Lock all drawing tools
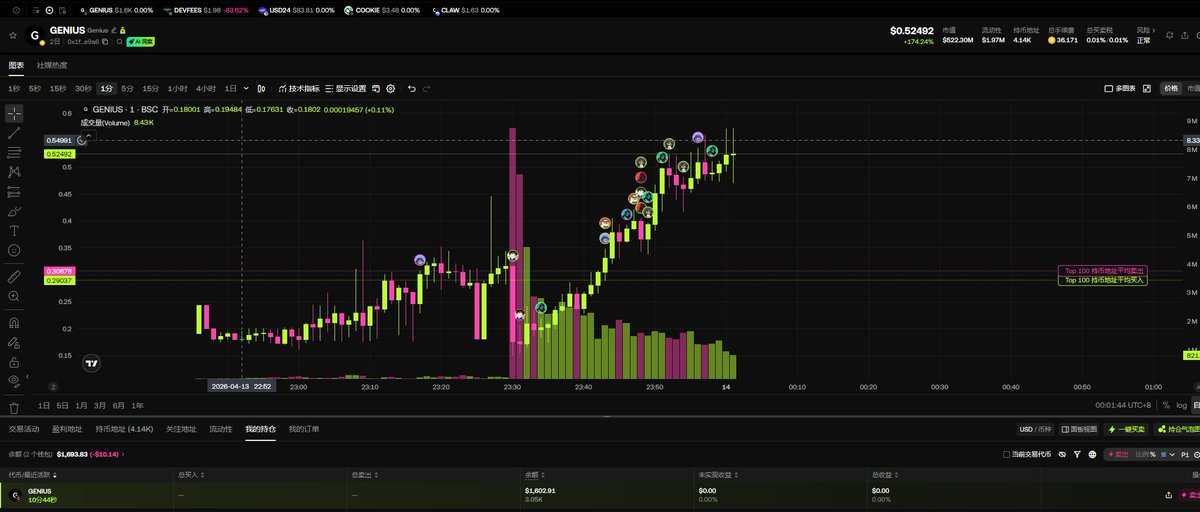The width and height of the screenshot is (1200, 512). point(14,362)
